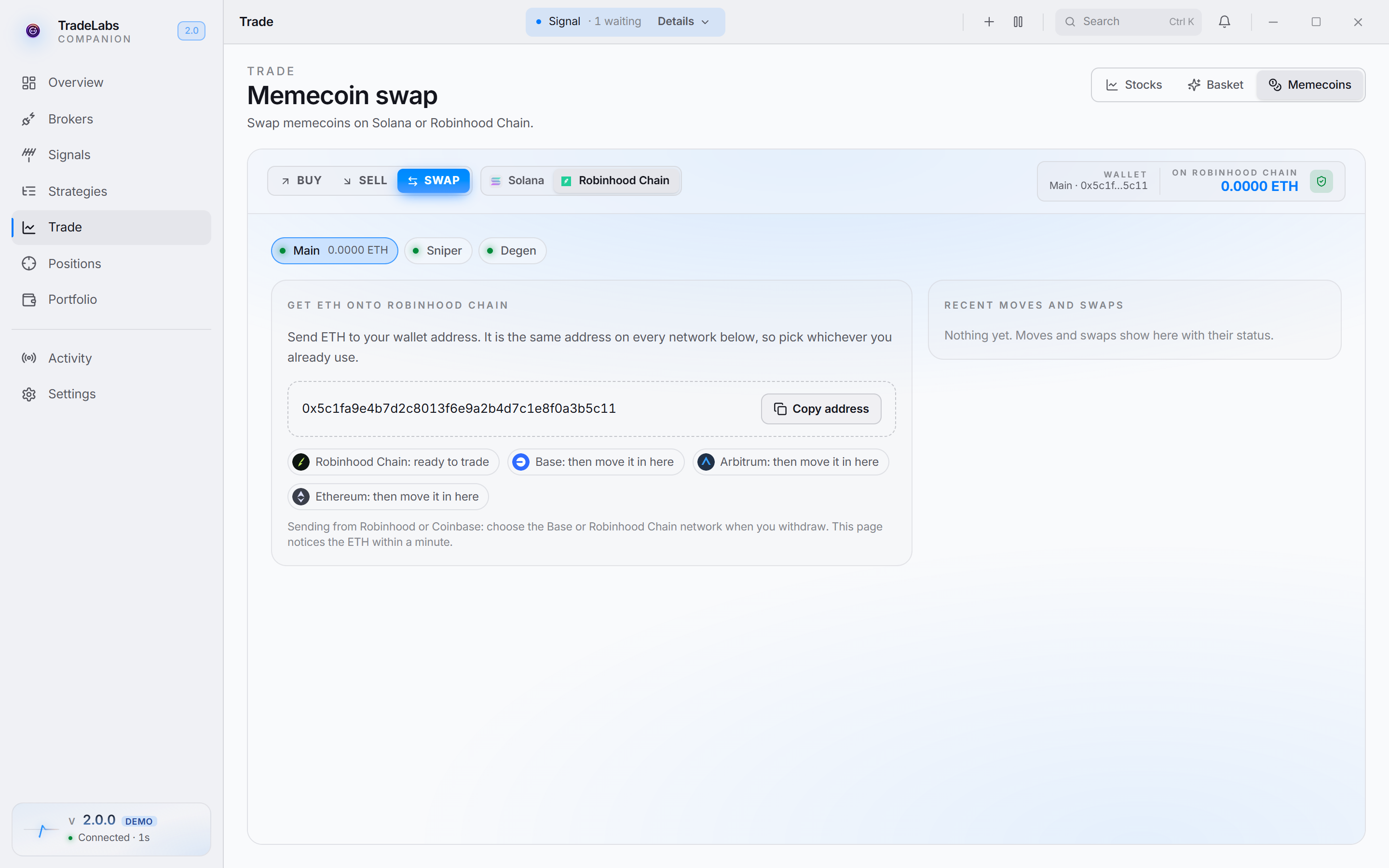Image resolution: width=1389 pixels, height=868 pixels.
Task: Switch to Basket tab
Action: (x=1216, y=85)
